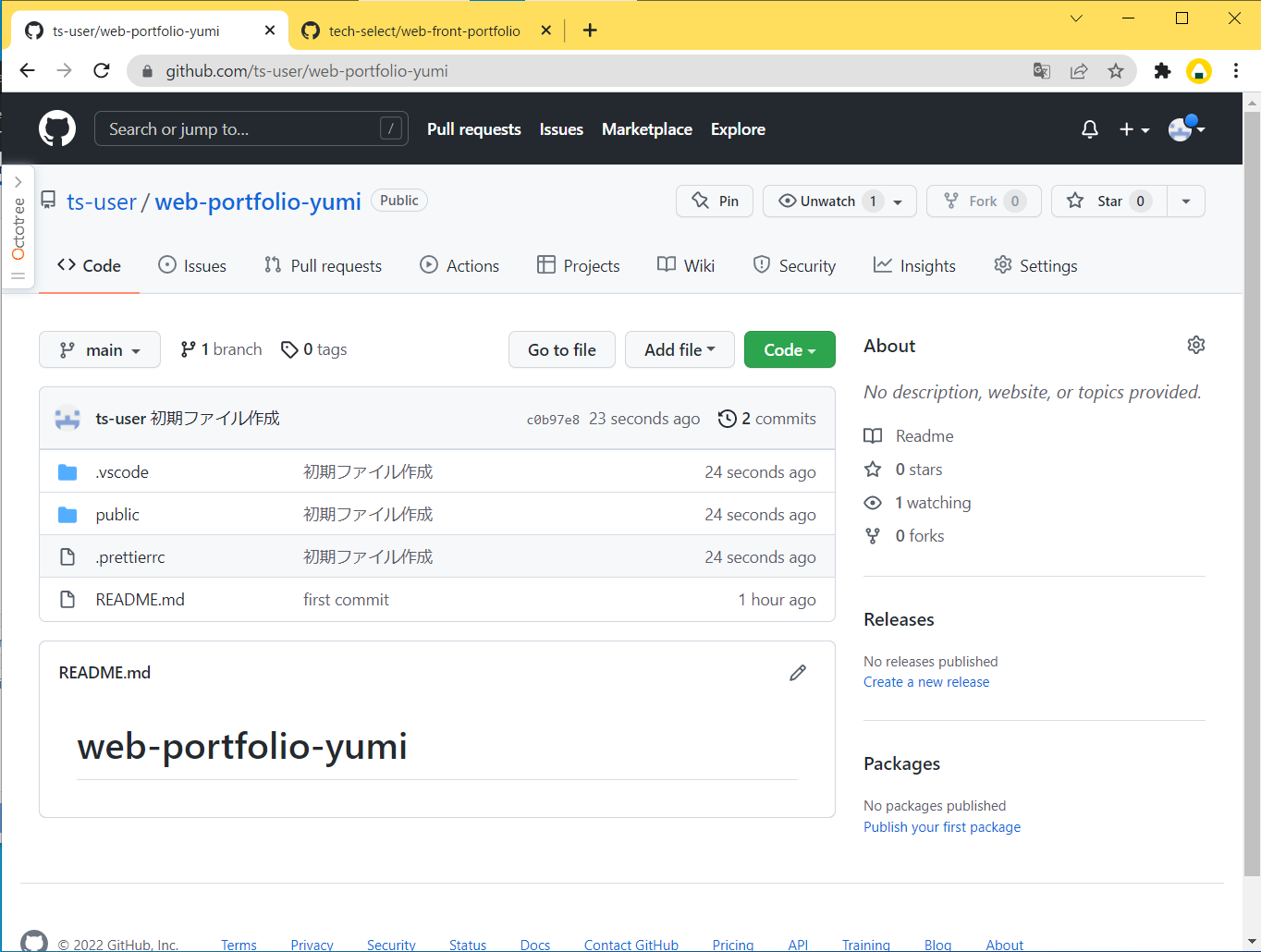Click the ts-user commit author avatar
Viewport: 1261px width, 952px height.
click(67, 419)
